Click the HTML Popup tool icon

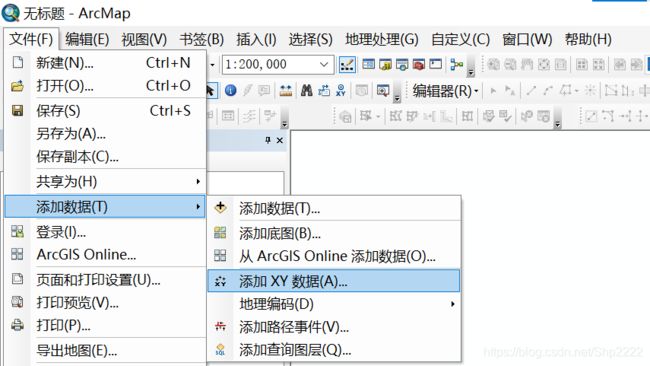[x=264, y=90]
